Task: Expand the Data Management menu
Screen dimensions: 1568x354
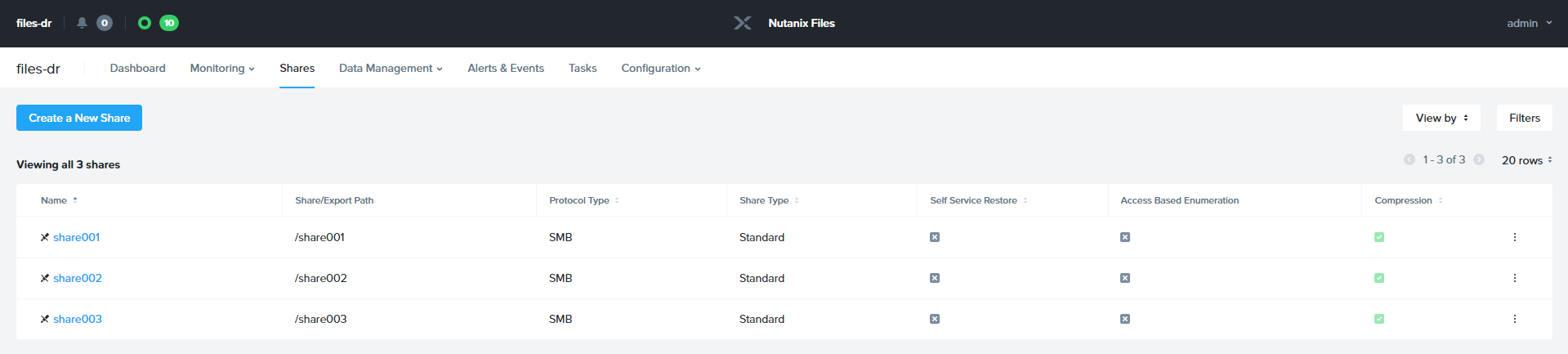Action: (391, 68)
